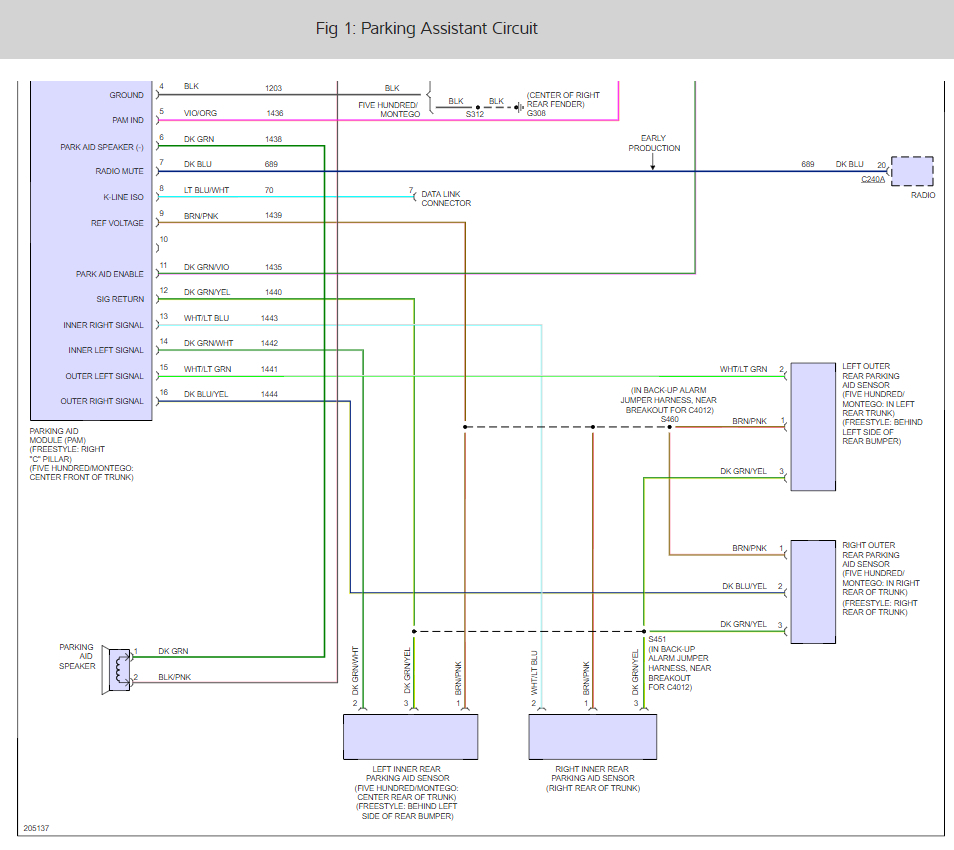Click the PARKING AID SPEAKER text label
The width and height of the screenshot is (954, 850).
[77, 657]
